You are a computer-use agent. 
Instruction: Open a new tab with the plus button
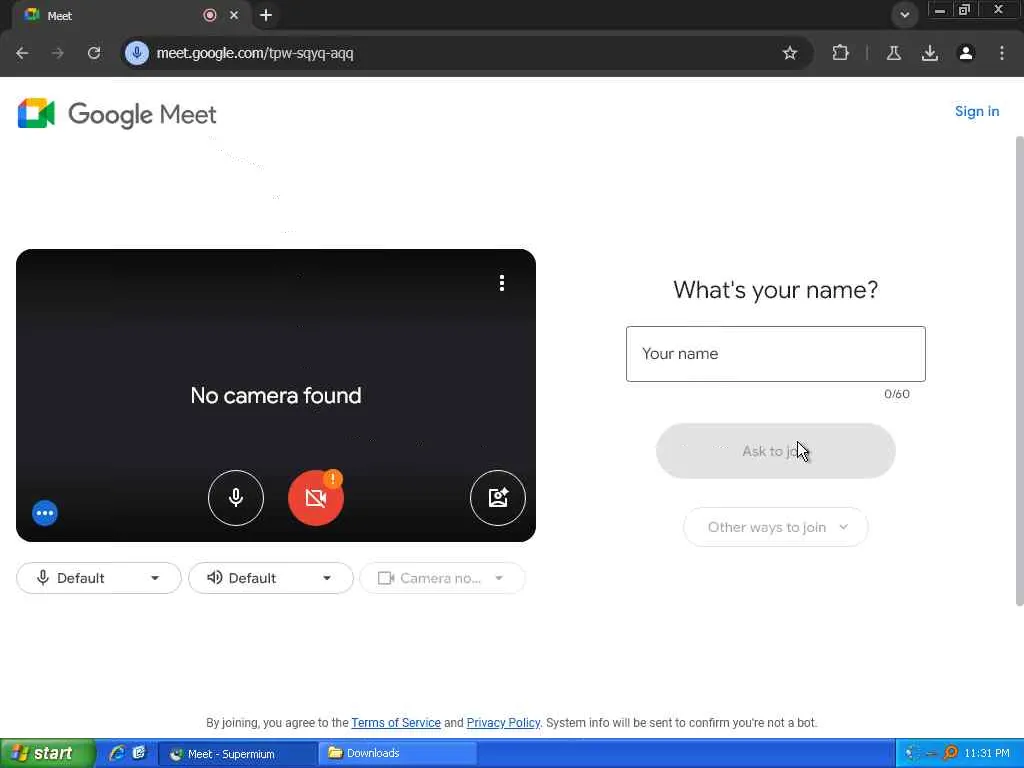coord(266,15)
